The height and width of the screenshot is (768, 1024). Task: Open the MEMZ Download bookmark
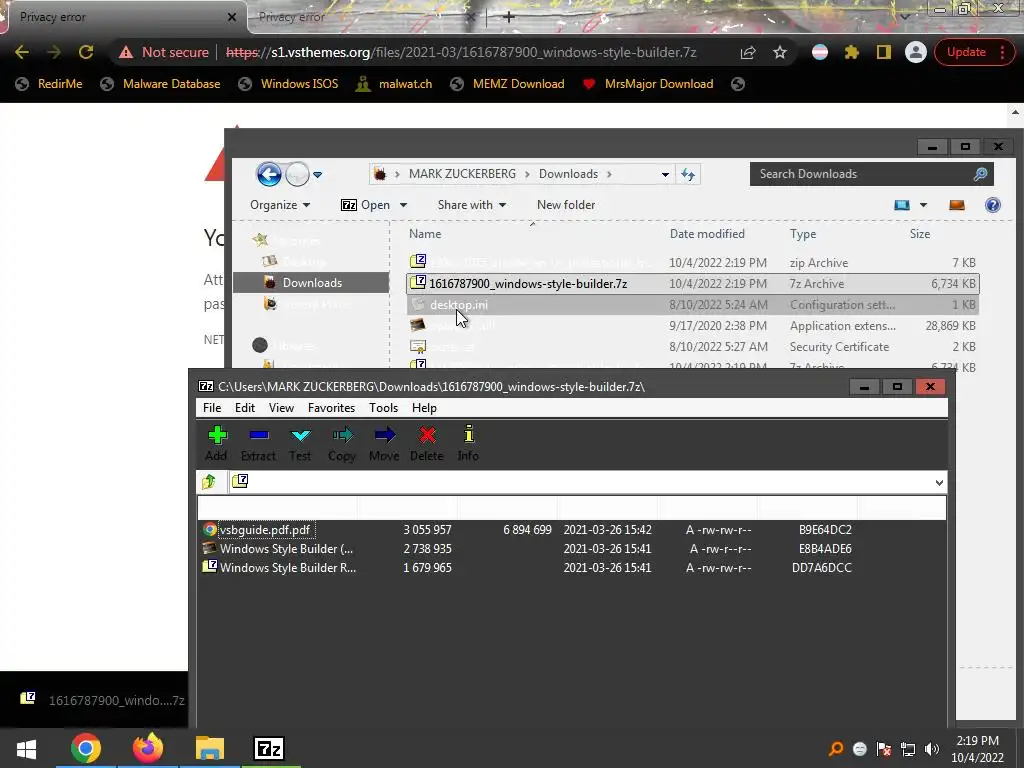tap(507, 84)
